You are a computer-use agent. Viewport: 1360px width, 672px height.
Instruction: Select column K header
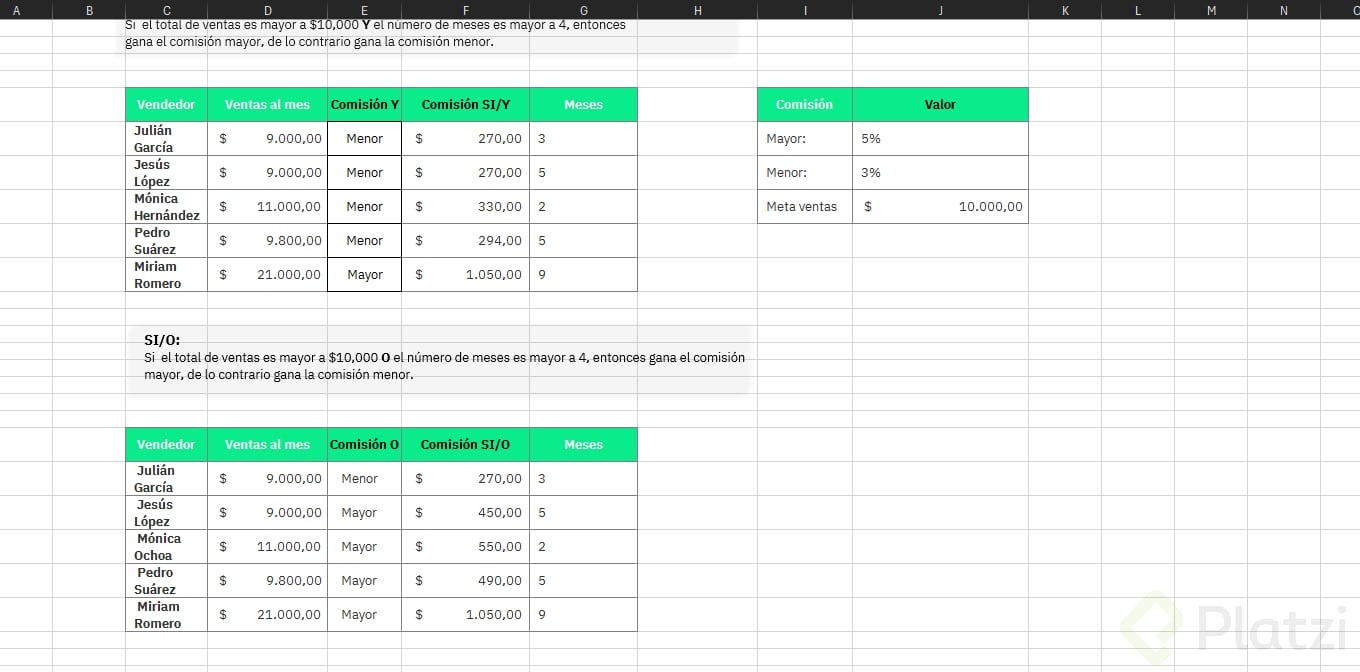coord(1064,10)
